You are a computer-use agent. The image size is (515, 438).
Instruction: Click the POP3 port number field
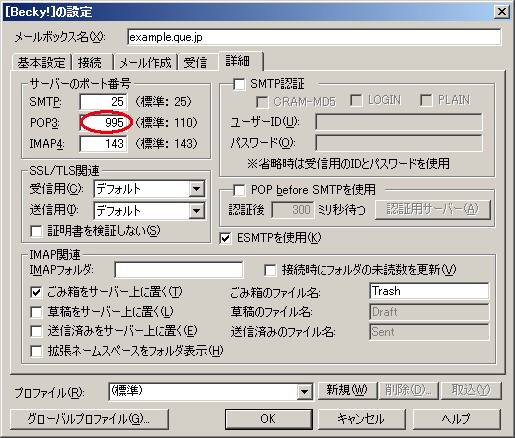(103, 123)
